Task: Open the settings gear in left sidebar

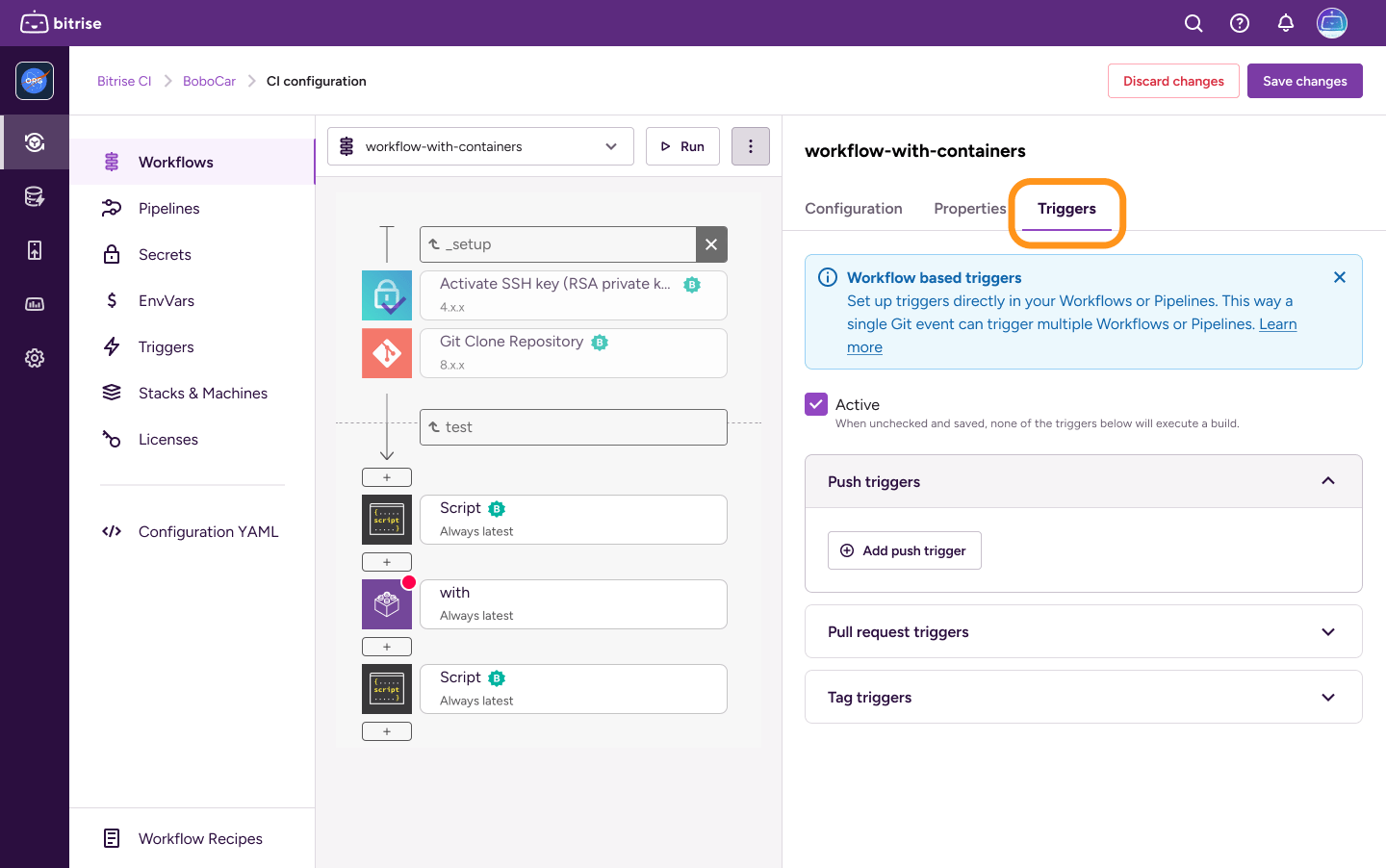Action: tap(35, 358)
